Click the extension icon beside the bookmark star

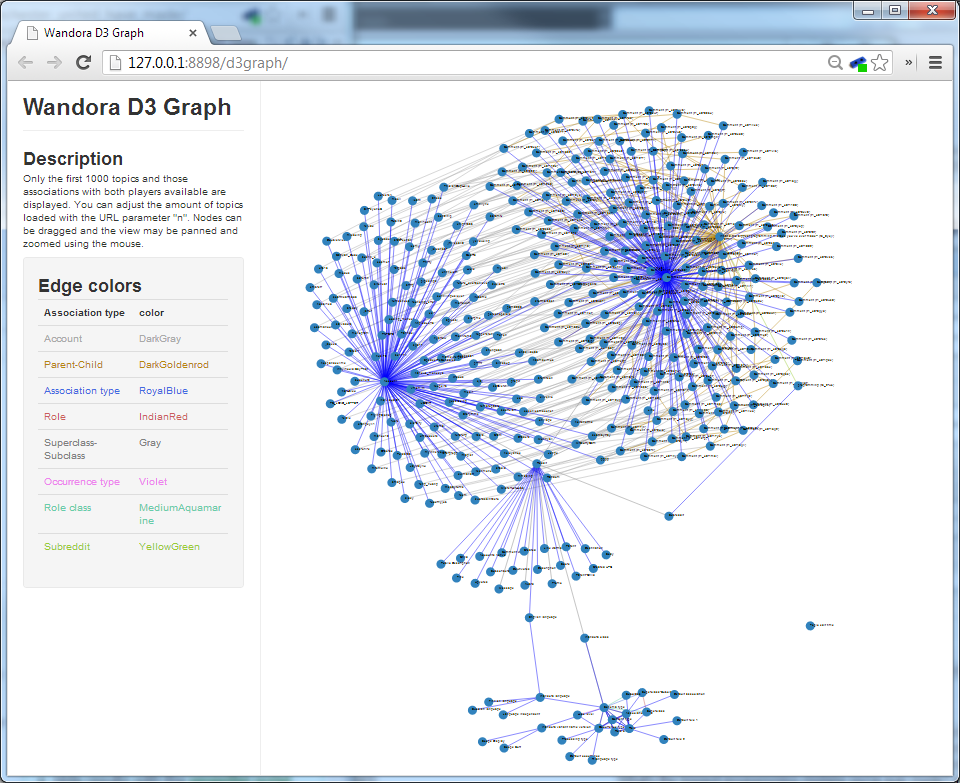858,63
